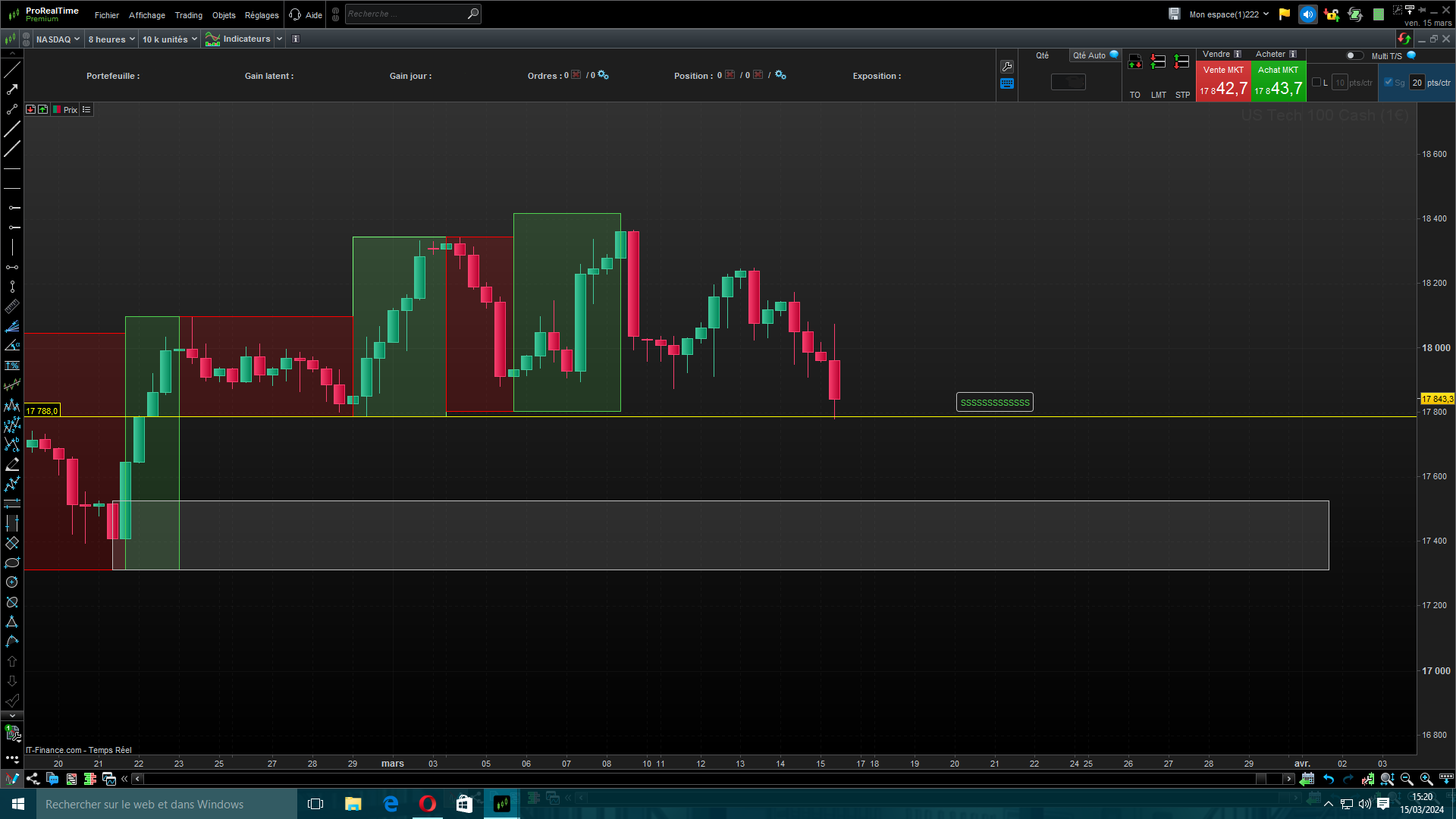Click the undo arrow in bottom toolbar
Screen dimensions: 1456x819
pyautogui.click(x=1329, y=779)
